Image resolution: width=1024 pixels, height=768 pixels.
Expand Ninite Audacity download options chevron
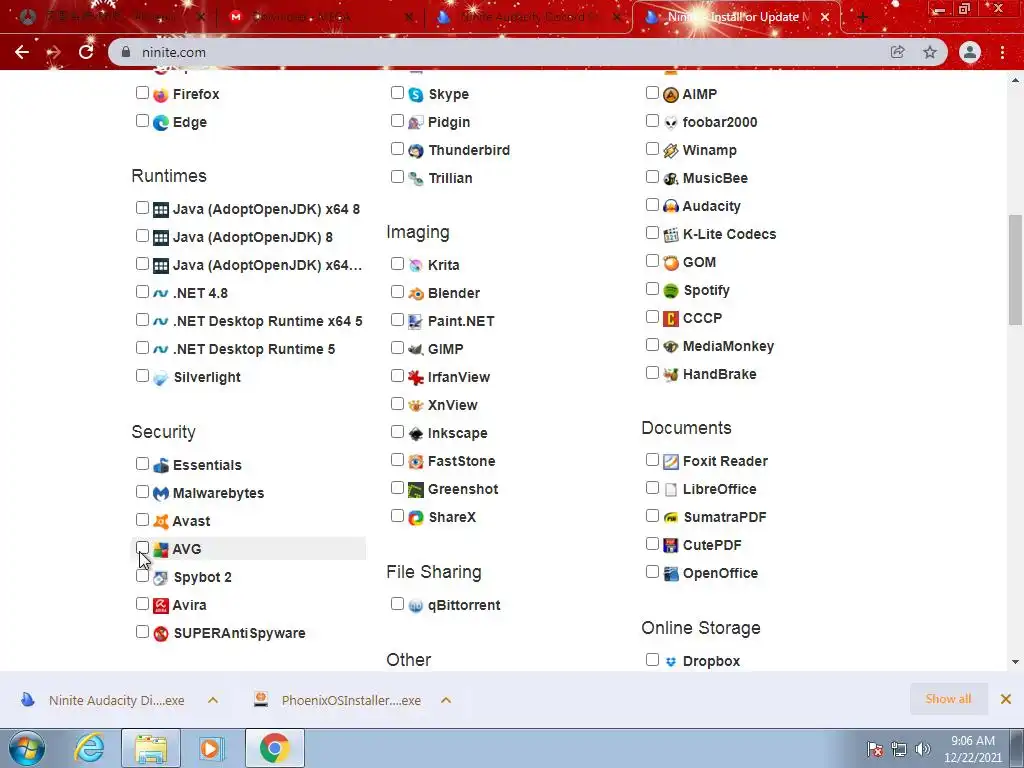click(213, 700)
